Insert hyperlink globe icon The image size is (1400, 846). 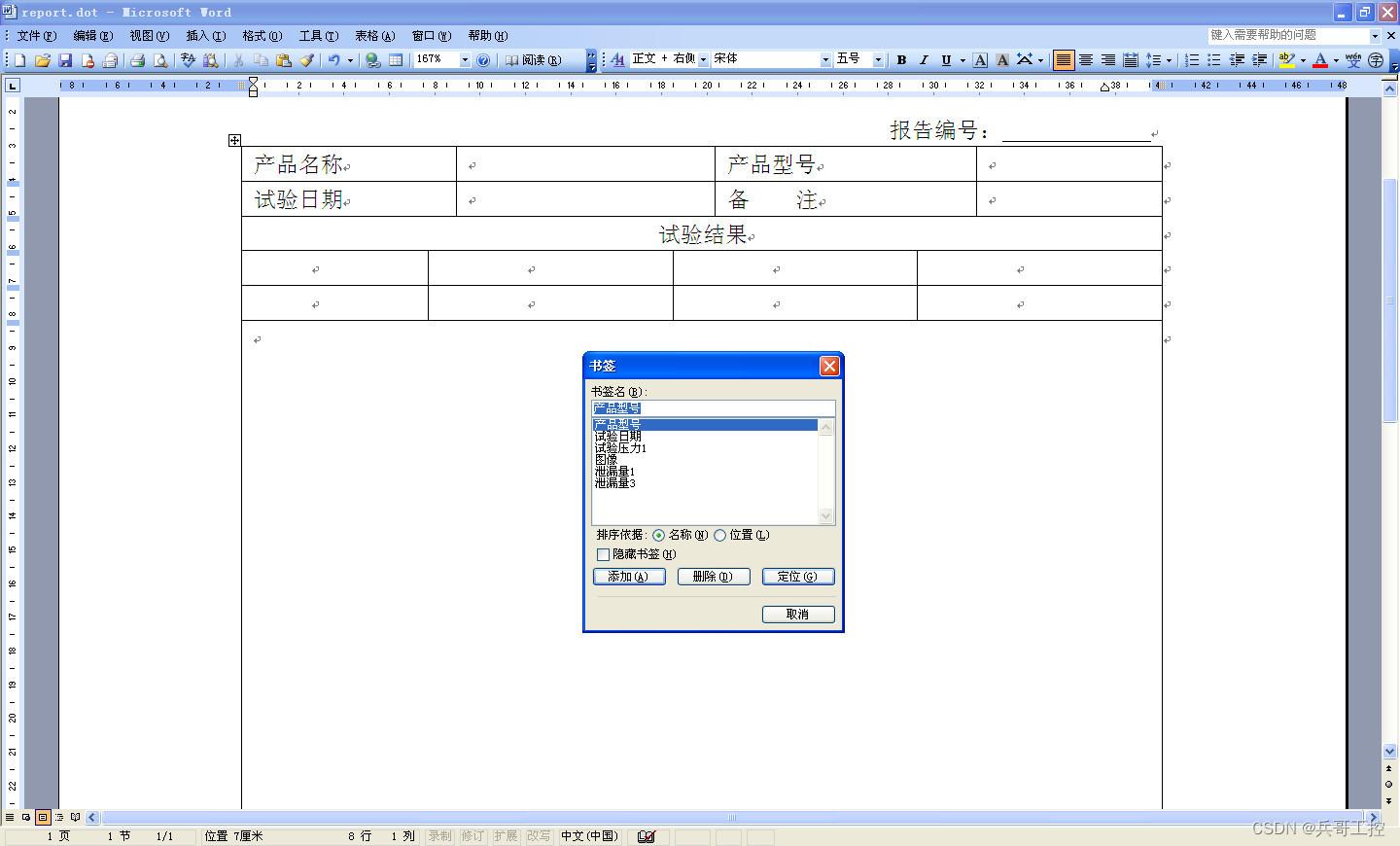[372, 60]
